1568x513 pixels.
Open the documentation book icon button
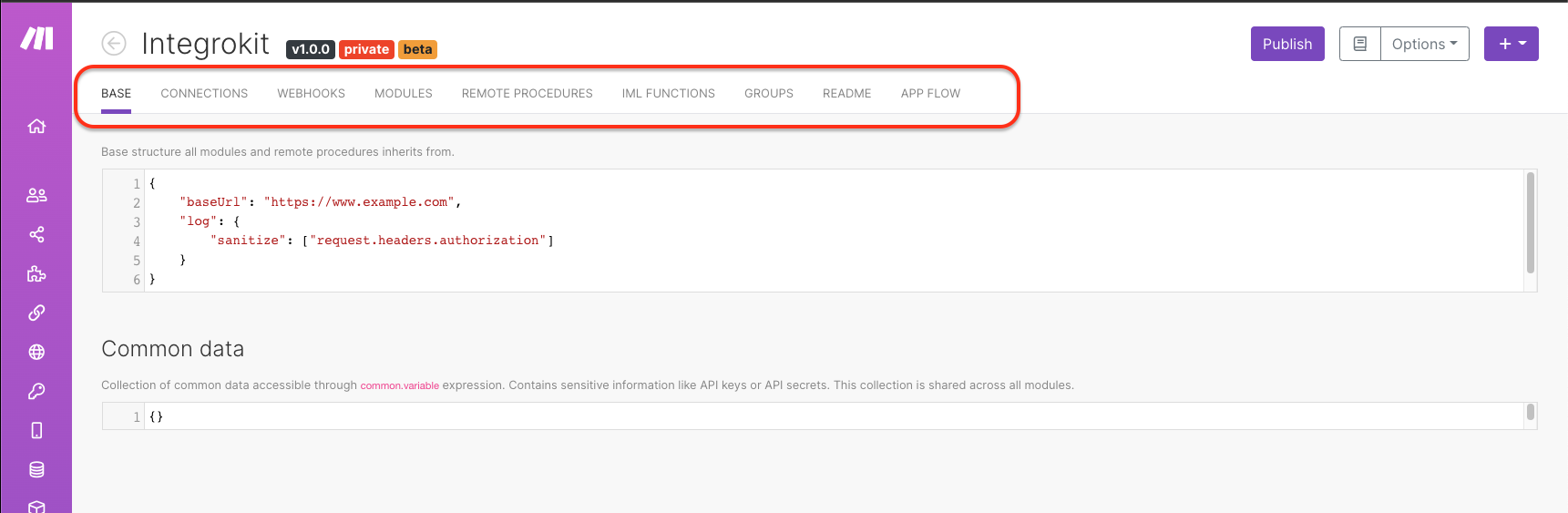pos(1359,44)
